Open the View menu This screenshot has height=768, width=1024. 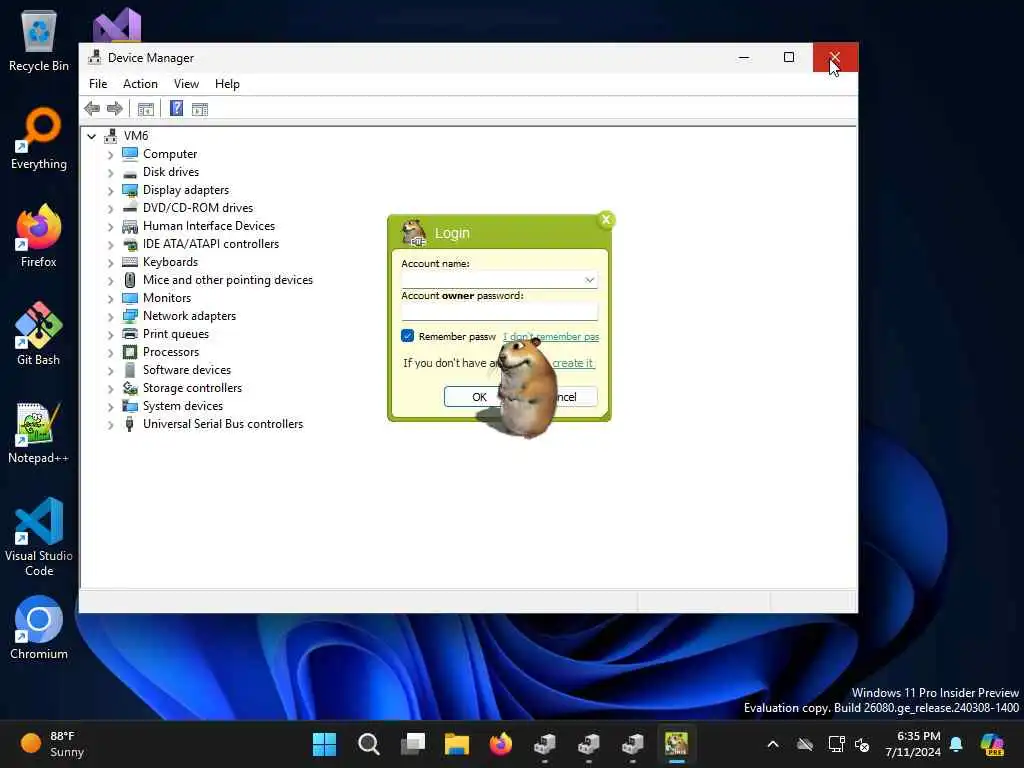186,84
